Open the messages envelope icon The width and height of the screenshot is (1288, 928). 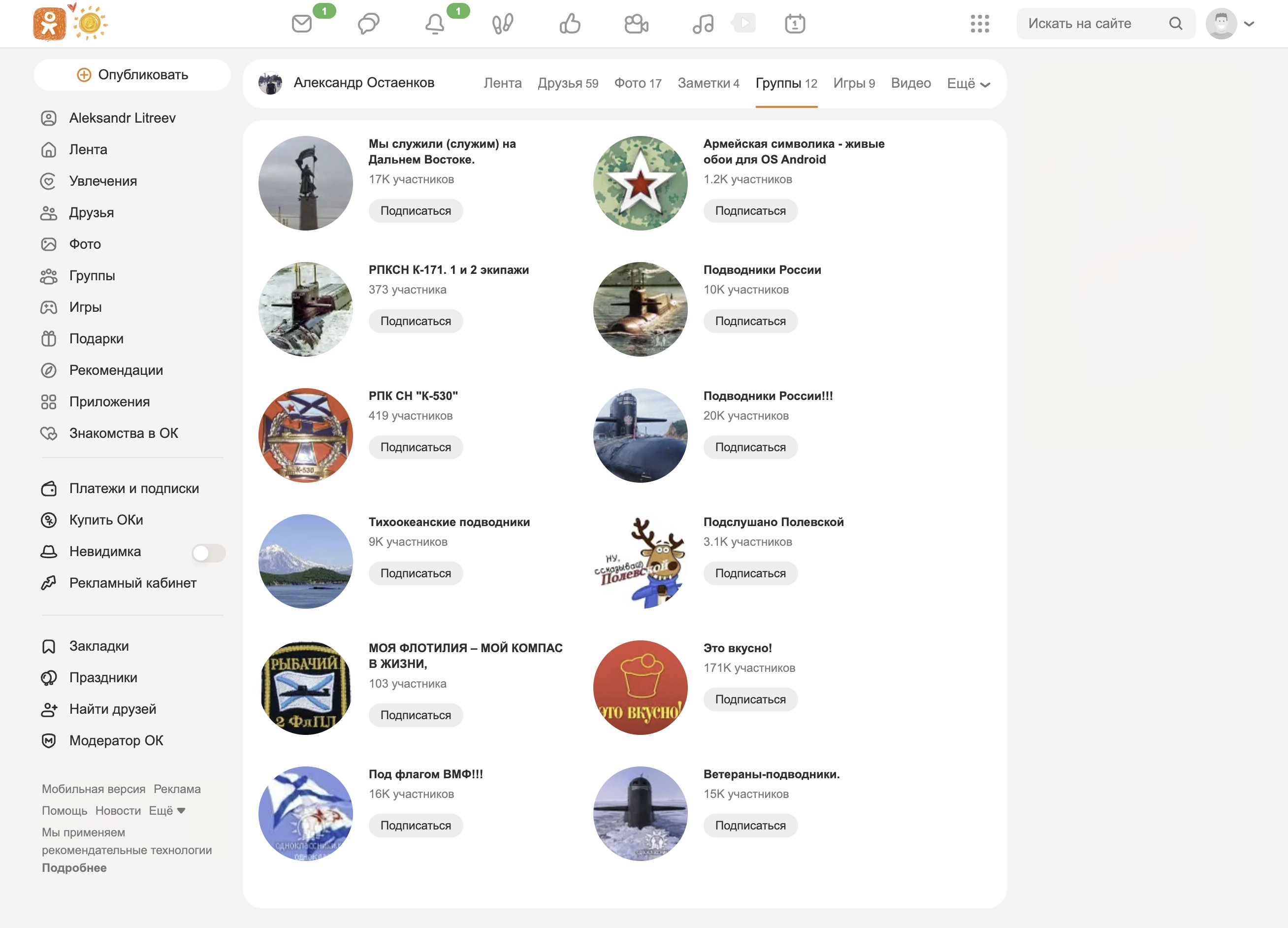301,24
